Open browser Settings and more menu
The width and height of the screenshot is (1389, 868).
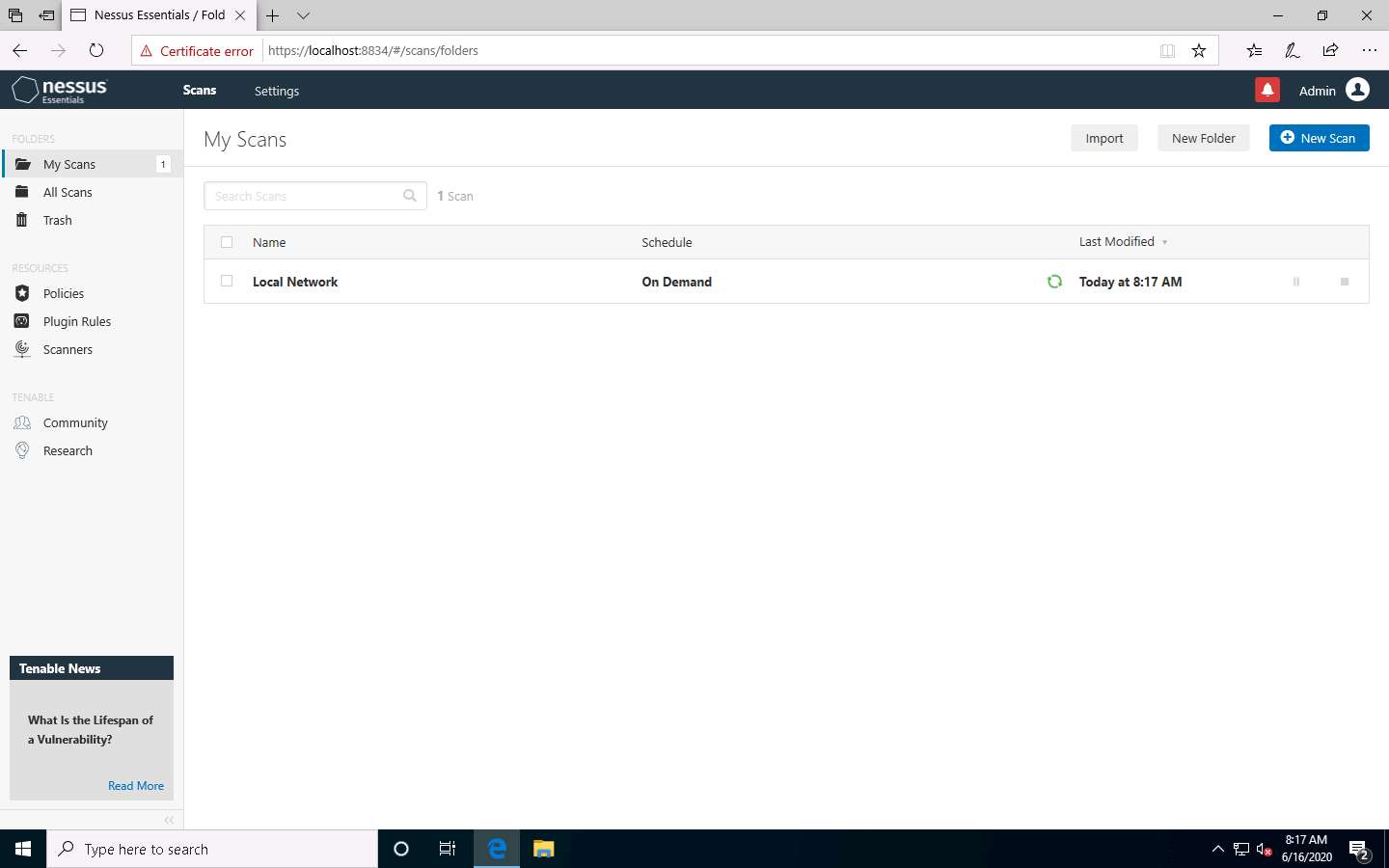(x=1369, y=50)
